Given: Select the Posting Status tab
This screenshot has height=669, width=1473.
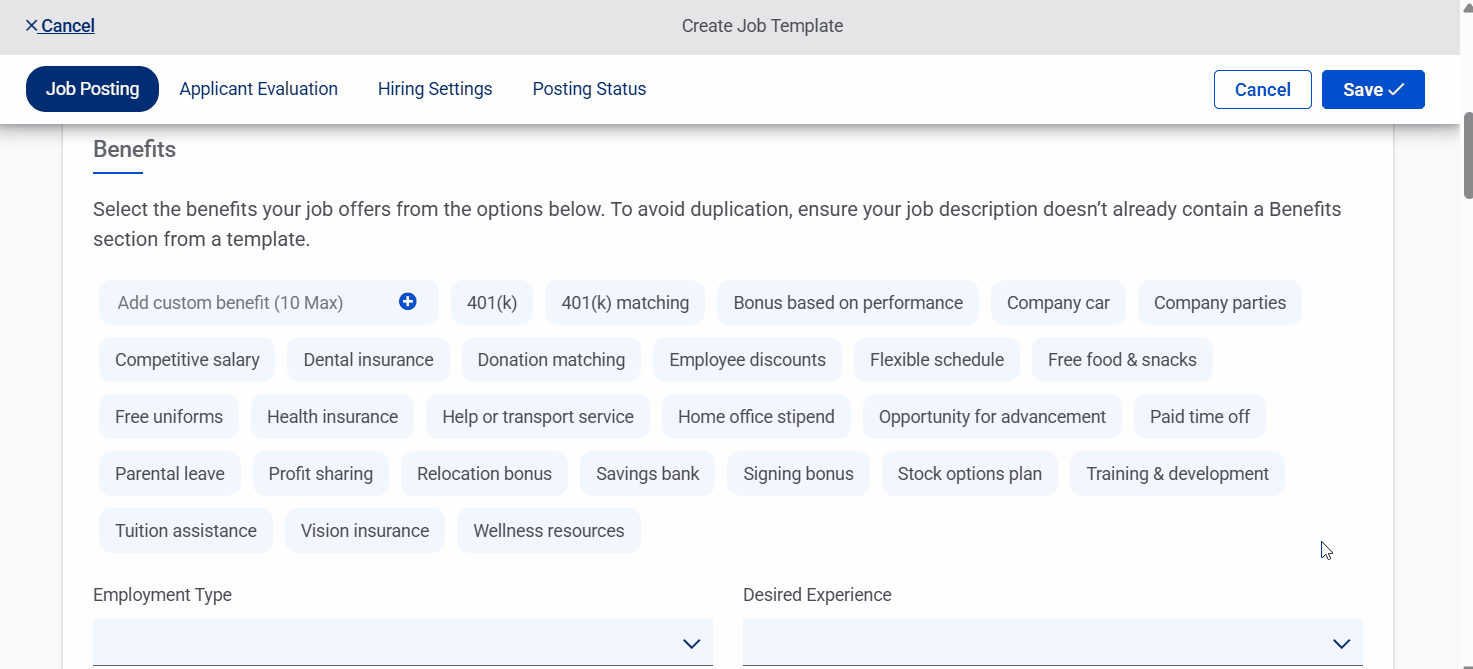Looking at the screenshot, I should (589, 89).
